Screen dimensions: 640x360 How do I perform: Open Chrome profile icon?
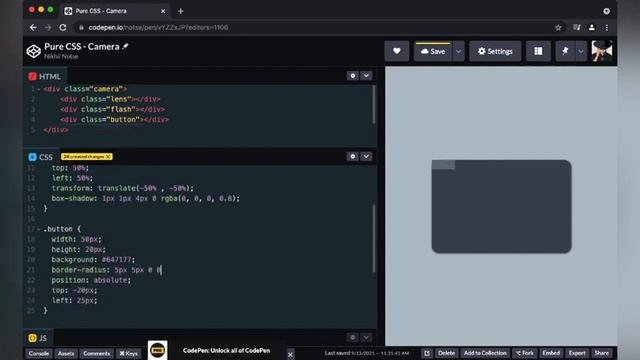point(591,27)
